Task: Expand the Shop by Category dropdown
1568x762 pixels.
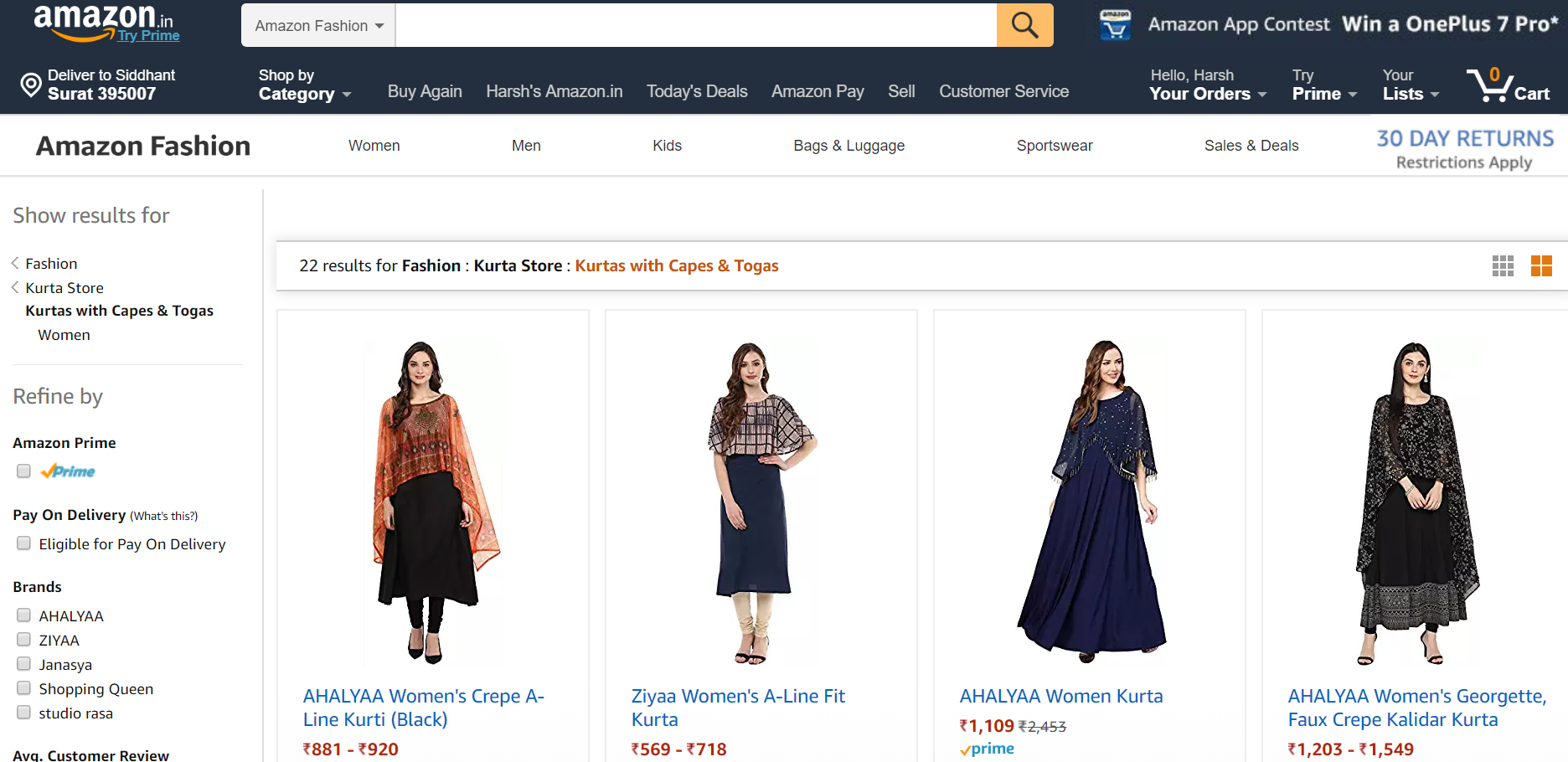Action: pos(305,85)
